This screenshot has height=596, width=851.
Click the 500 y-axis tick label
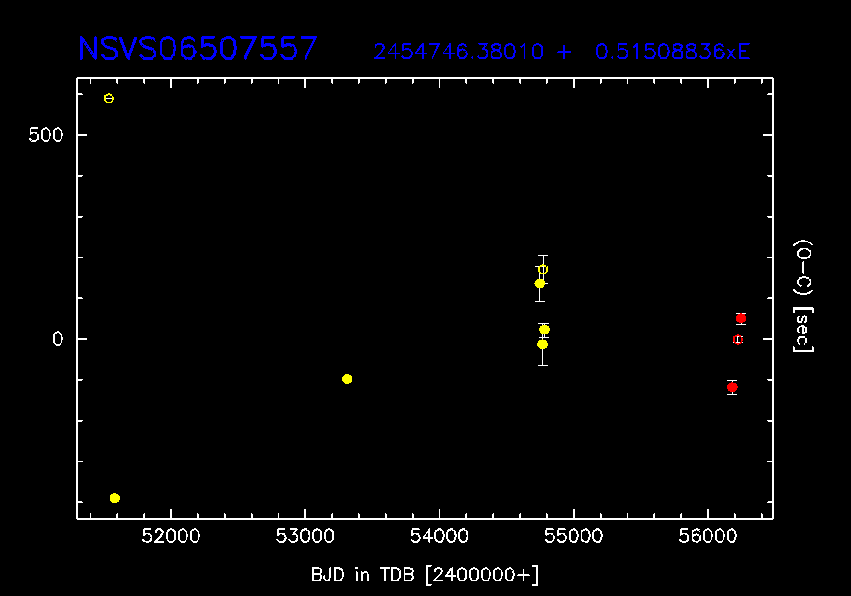point(49,135)
